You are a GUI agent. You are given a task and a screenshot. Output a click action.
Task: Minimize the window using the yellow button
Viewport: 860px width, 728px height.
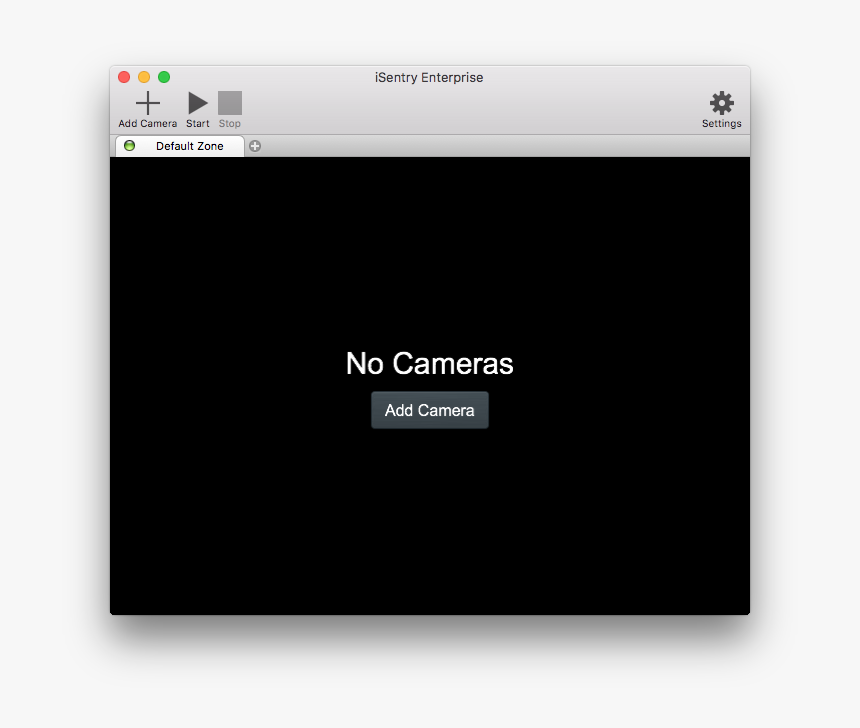[x=144, y=77]
